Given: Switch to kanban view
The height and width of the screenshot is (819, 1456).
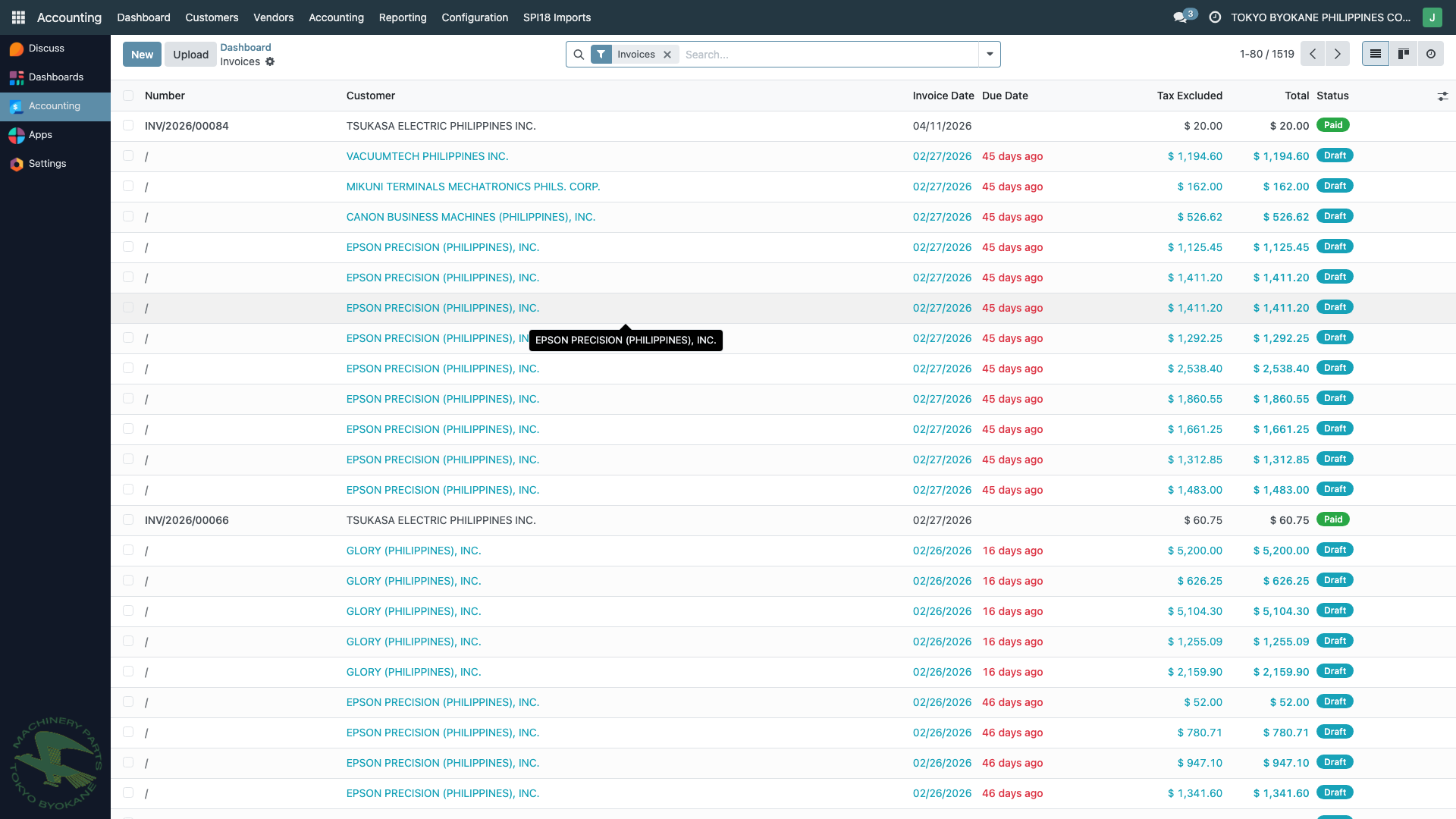Looking at the screenshot, I should pyautogui.click(x=1403, y=54).
